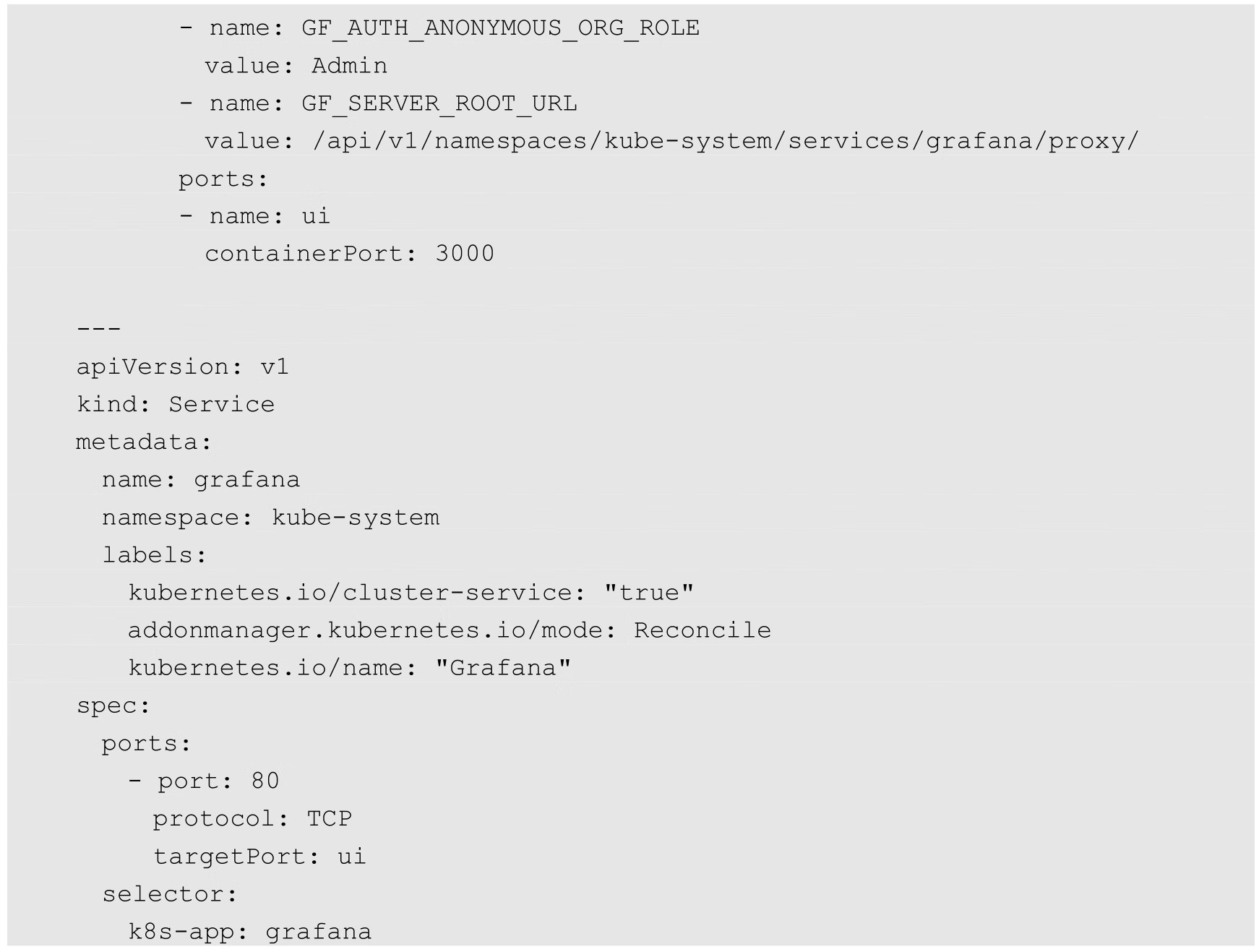Click the GF_AUTH_ANONYMOUS_ORG_ROLE variable name

click(x=500, y=28)
